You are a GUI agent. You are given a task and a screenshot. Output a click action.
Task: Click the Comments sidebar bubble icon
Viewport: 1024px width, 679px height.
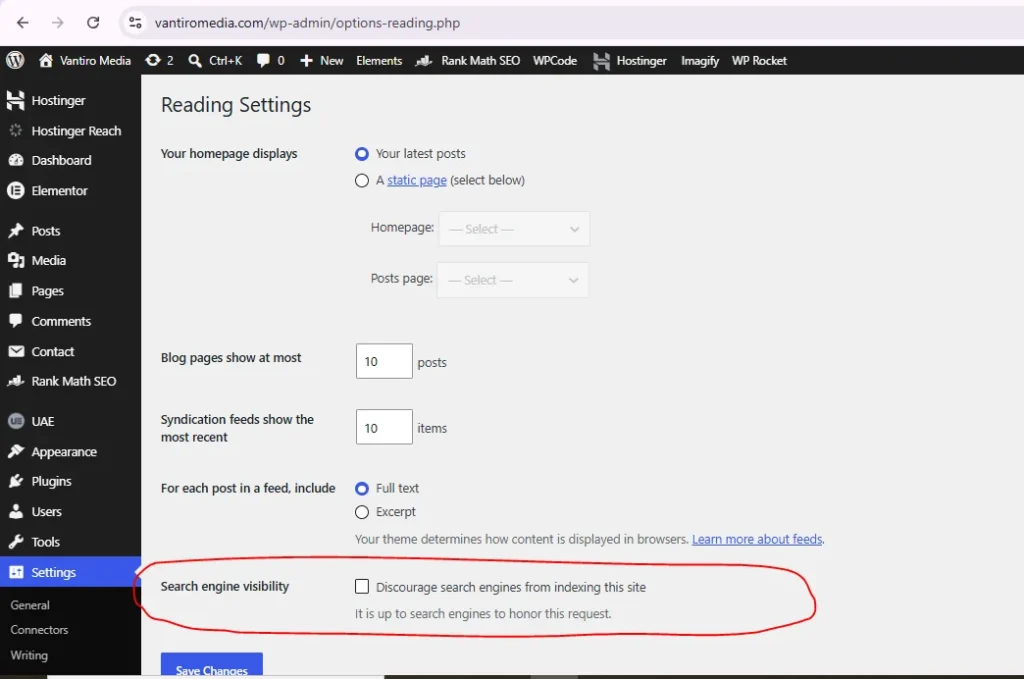point(16,321)
